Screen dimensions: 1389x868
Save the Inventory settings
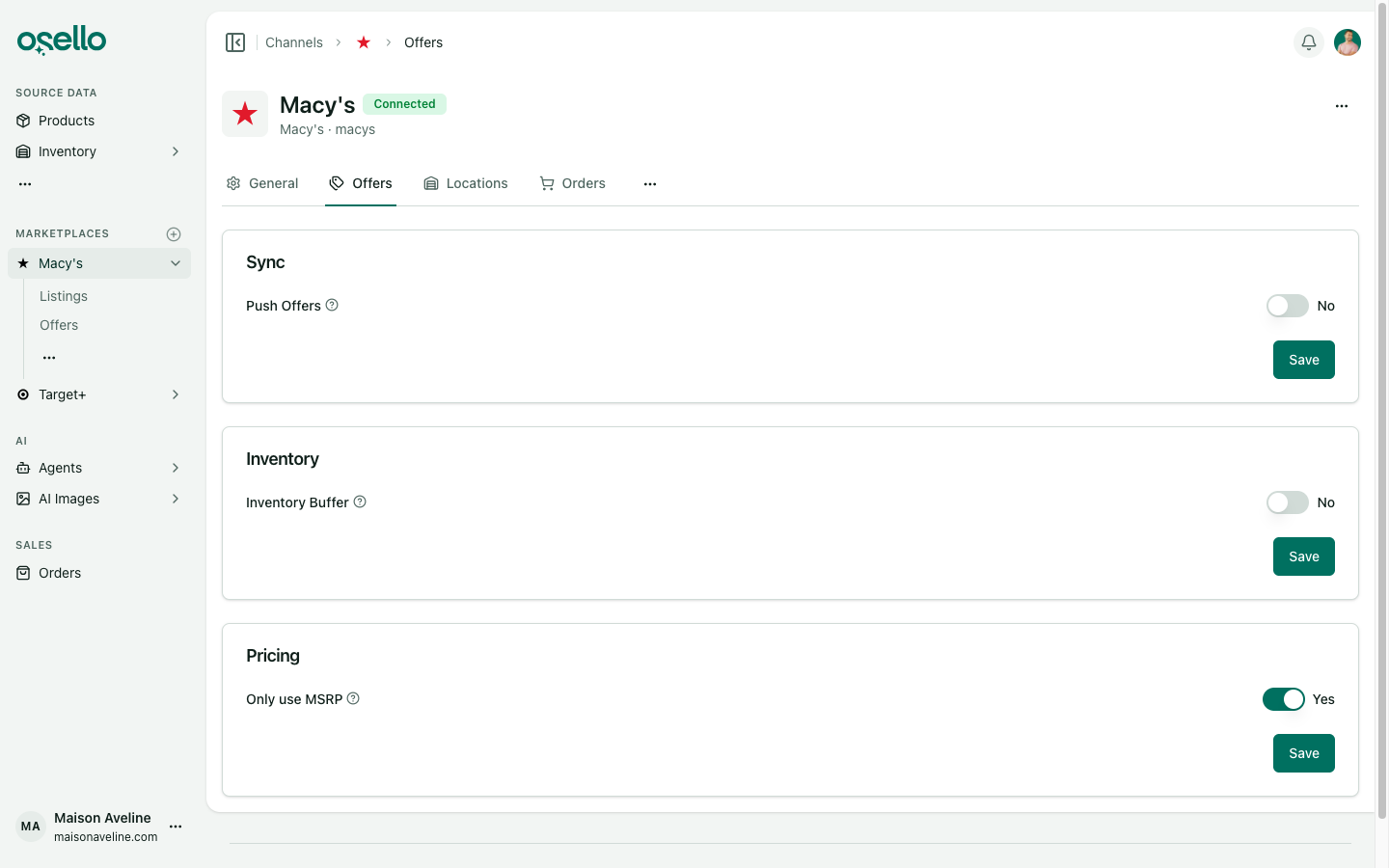[1304, 556]
